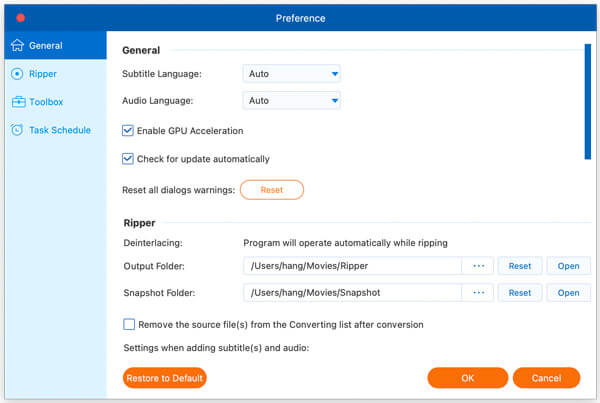Viewport: 600px width, 403px height.
Task: Click the Toolbox briefcase icon
Action: click(17, 101)
